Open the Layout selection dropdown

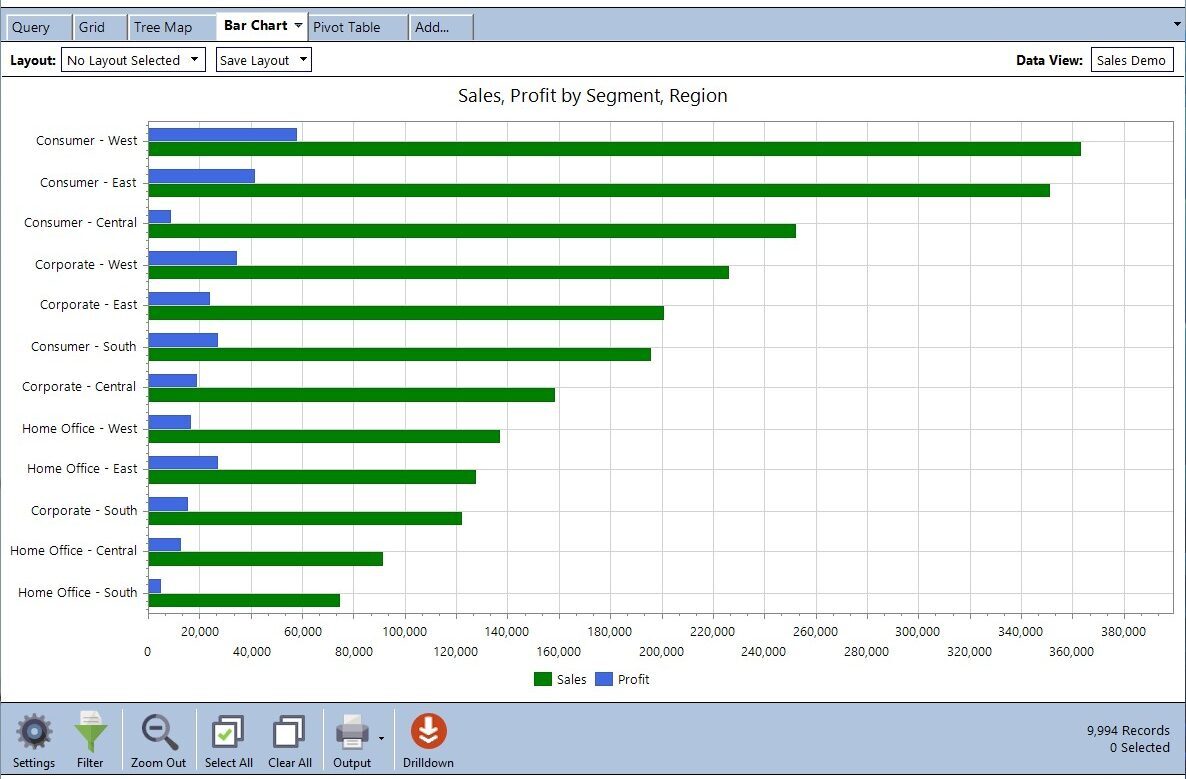[133, 60]
